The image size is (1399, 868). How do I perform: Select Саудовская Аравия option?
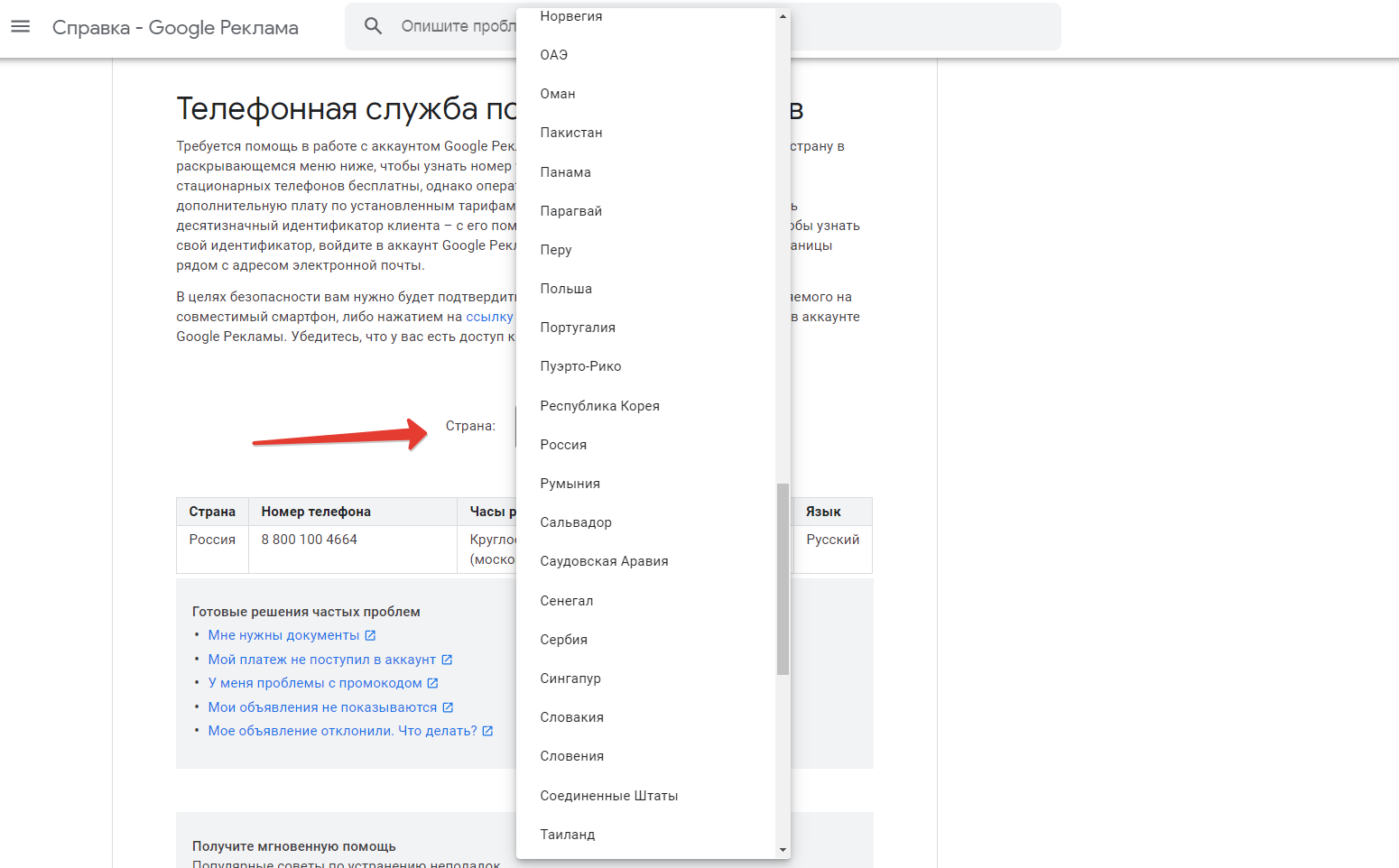pyautogui.click(x=645, y=561)
